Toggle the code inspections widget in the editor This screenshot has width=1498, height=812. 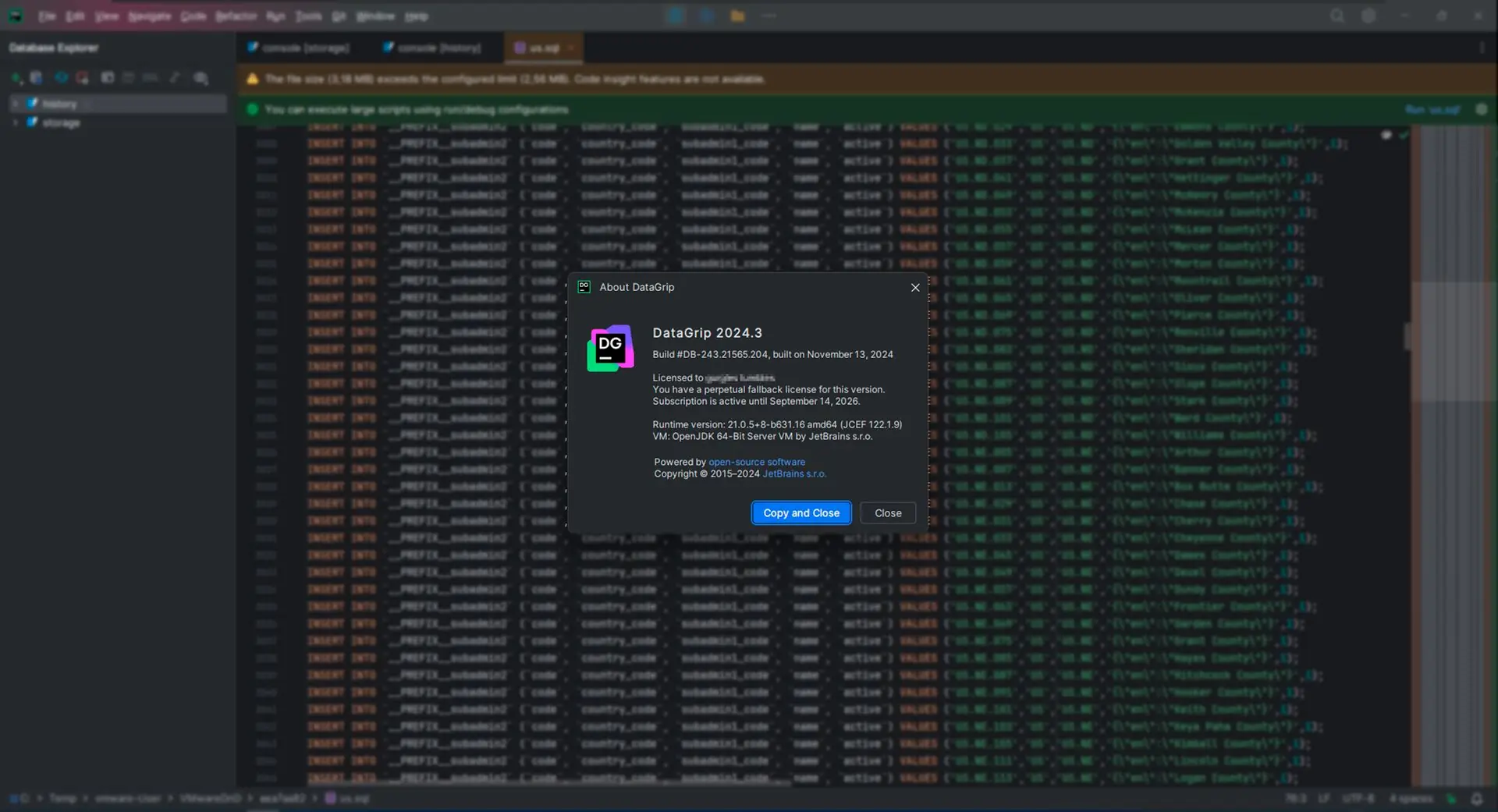[x=1404, y=135]
